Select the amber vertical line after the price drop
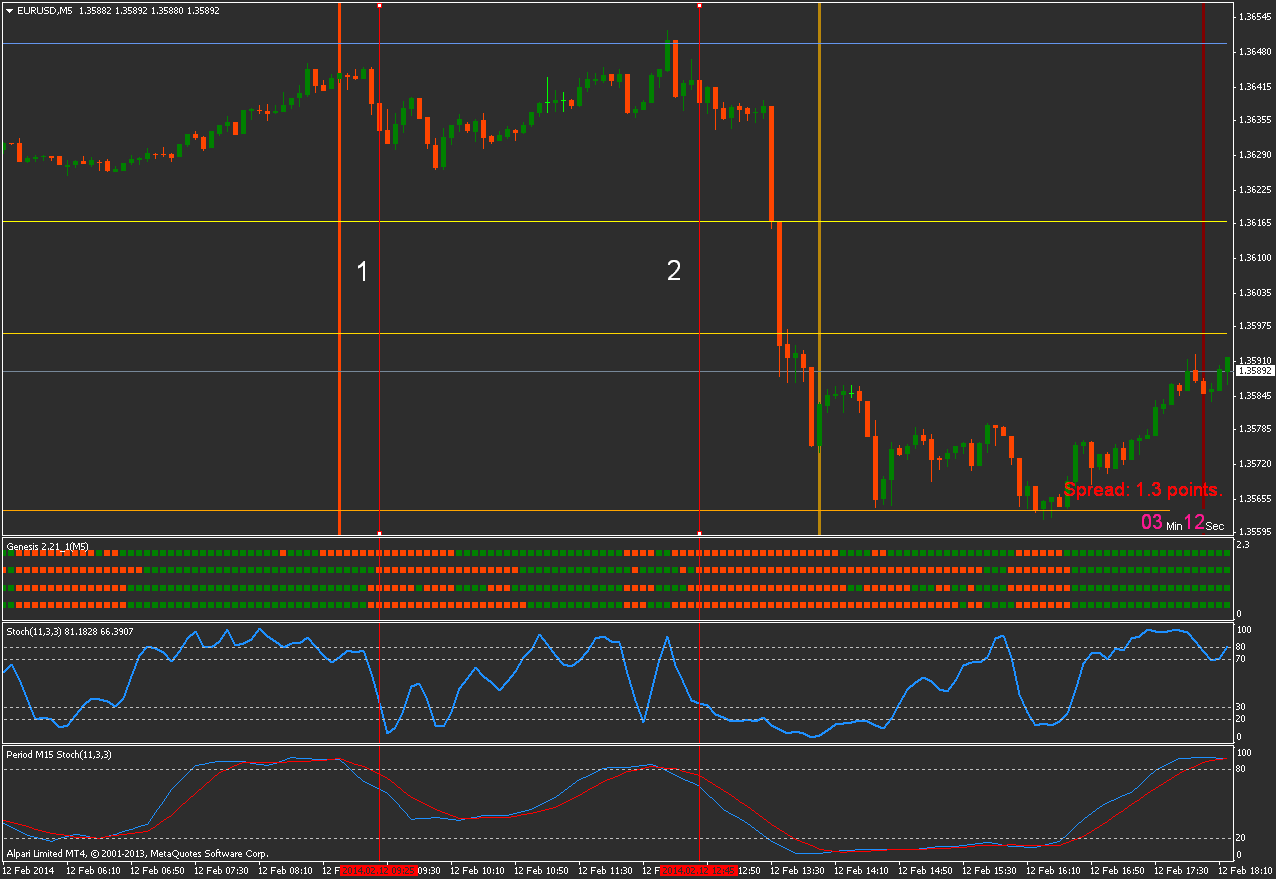This screenshot has height=879, width=1276. (x=819, y=268)
